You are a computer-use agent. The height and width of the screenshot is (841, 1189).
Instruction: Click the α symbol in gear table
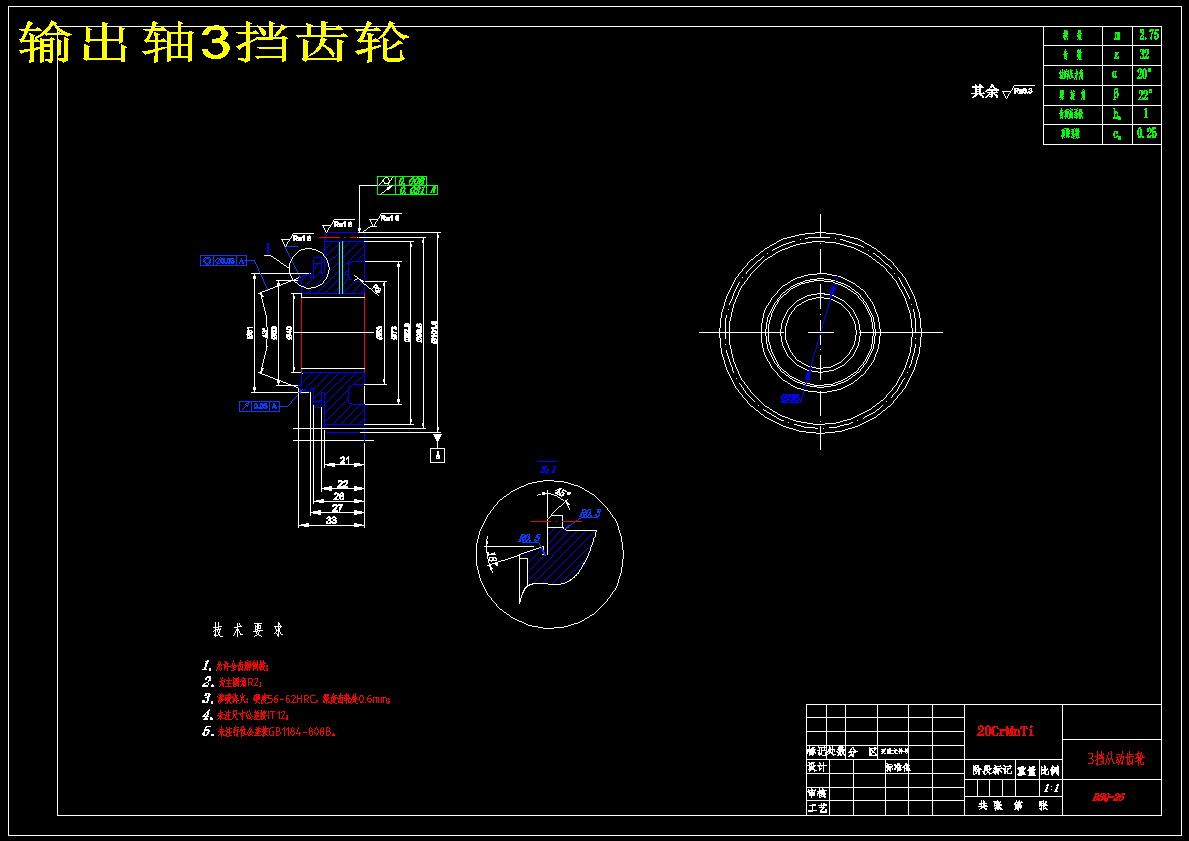tap(1116, 75)
